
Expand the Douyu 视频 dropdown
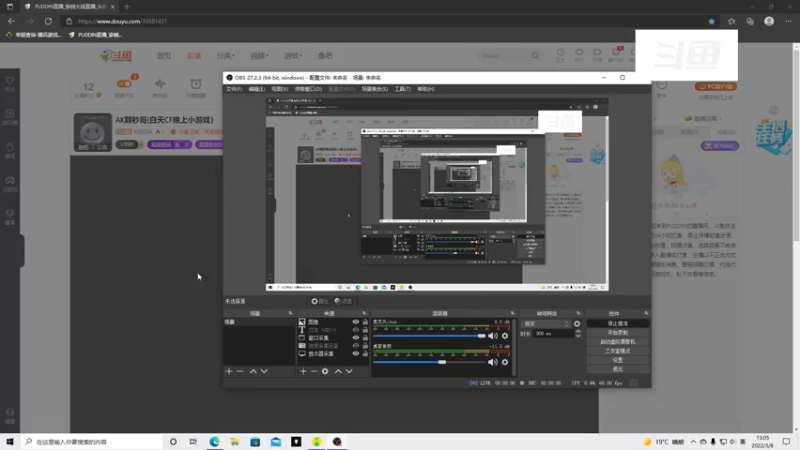pyautogui.click(x=259, y=56)
